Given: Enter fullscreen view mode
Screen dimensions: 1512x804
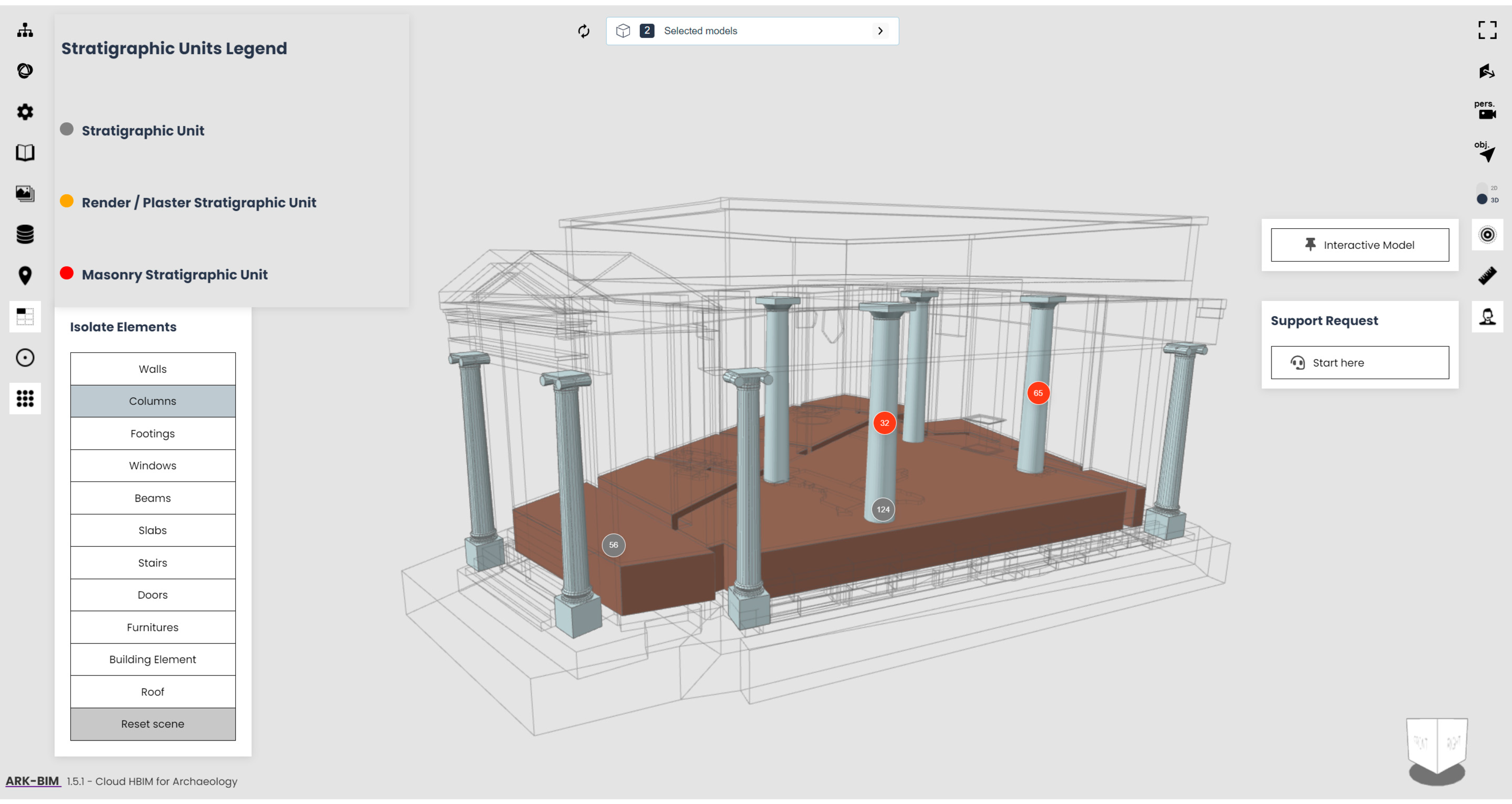Looking at the screenshot, I should [1487, 30].
